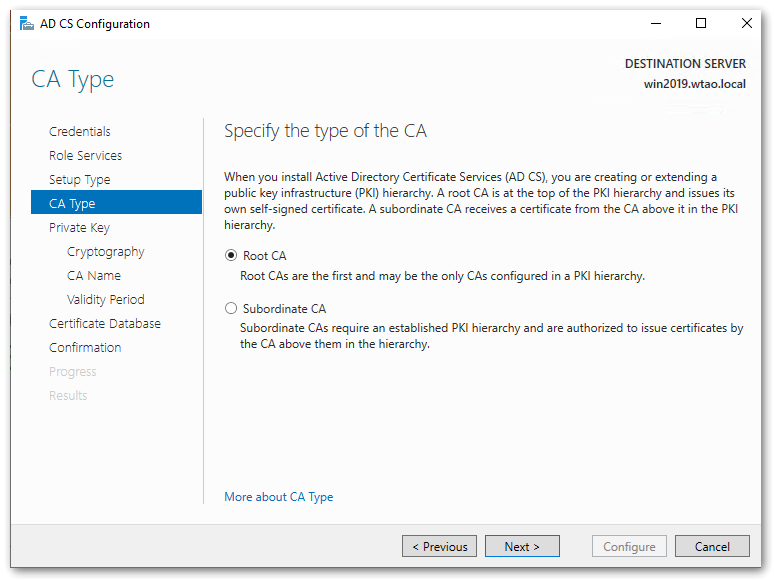Minimize the AD CS Configuration window
Viewport: 774px width, 581px height.
[x=655, y=24]
